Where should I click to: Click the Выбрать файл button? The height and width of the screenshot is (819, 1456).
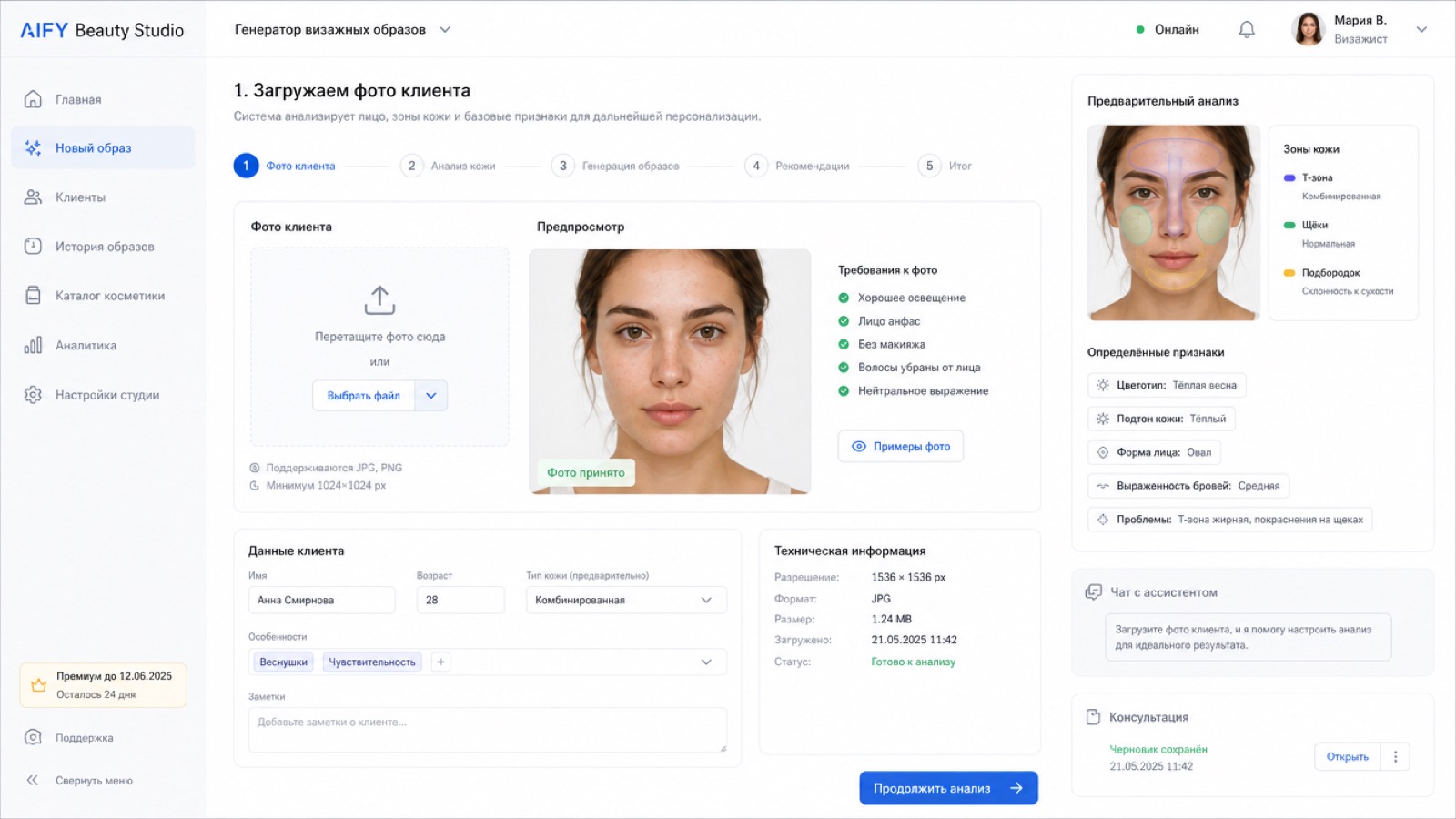364,396
